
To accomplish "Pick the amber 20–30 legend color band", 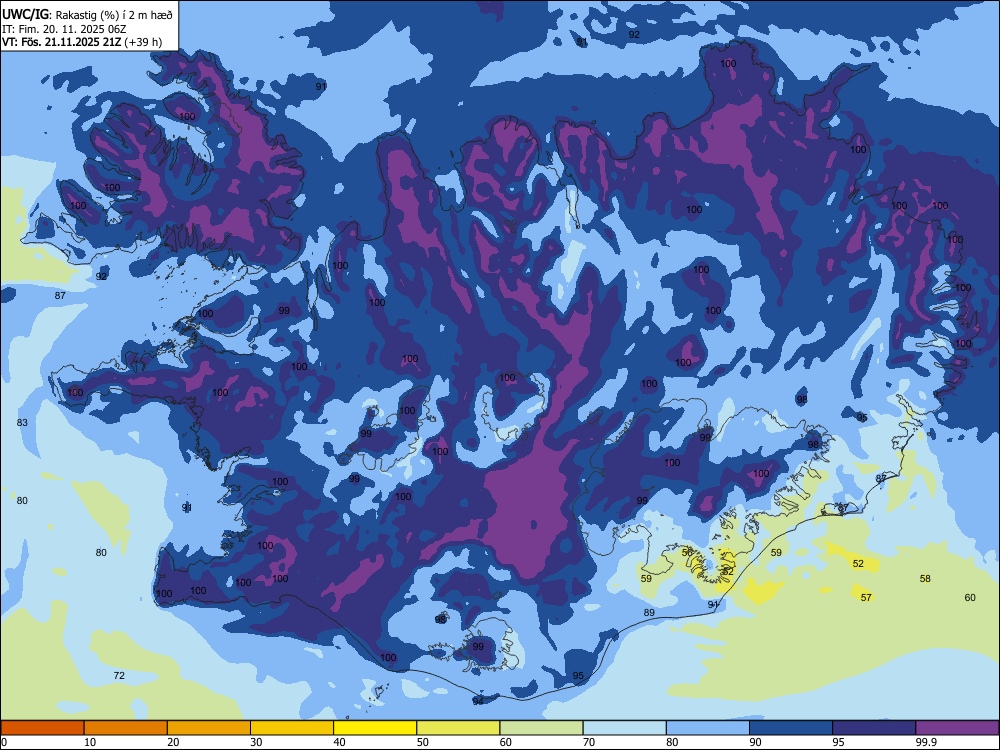I will (209, 728).
